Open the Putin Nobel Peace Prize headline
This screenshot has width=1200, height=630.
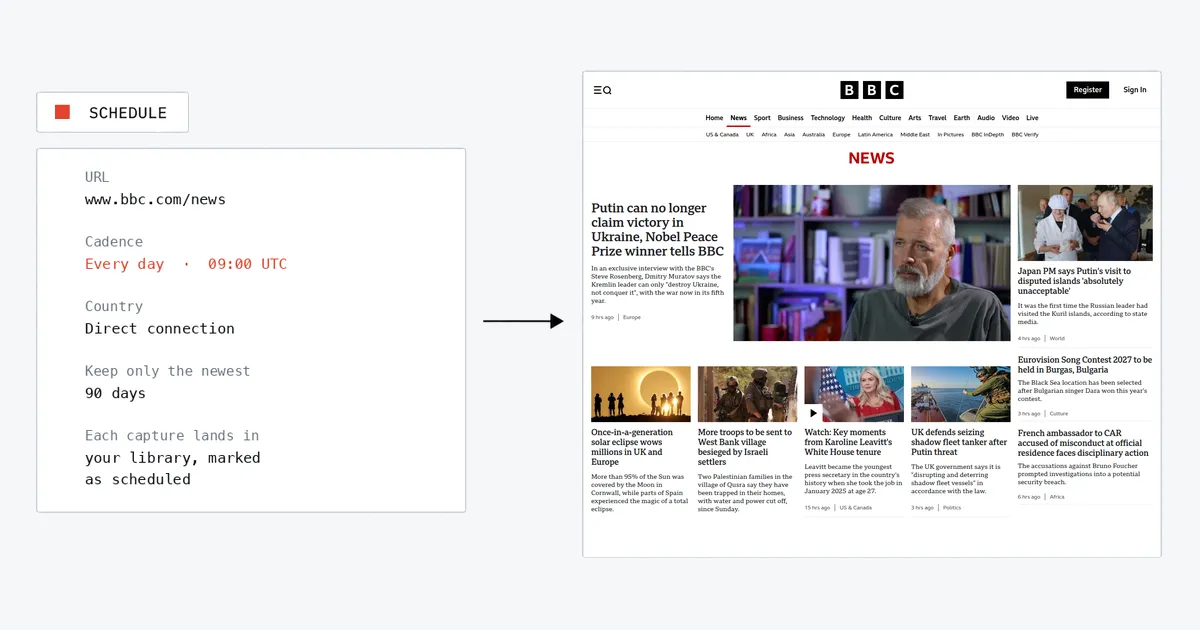coord(657,230)
